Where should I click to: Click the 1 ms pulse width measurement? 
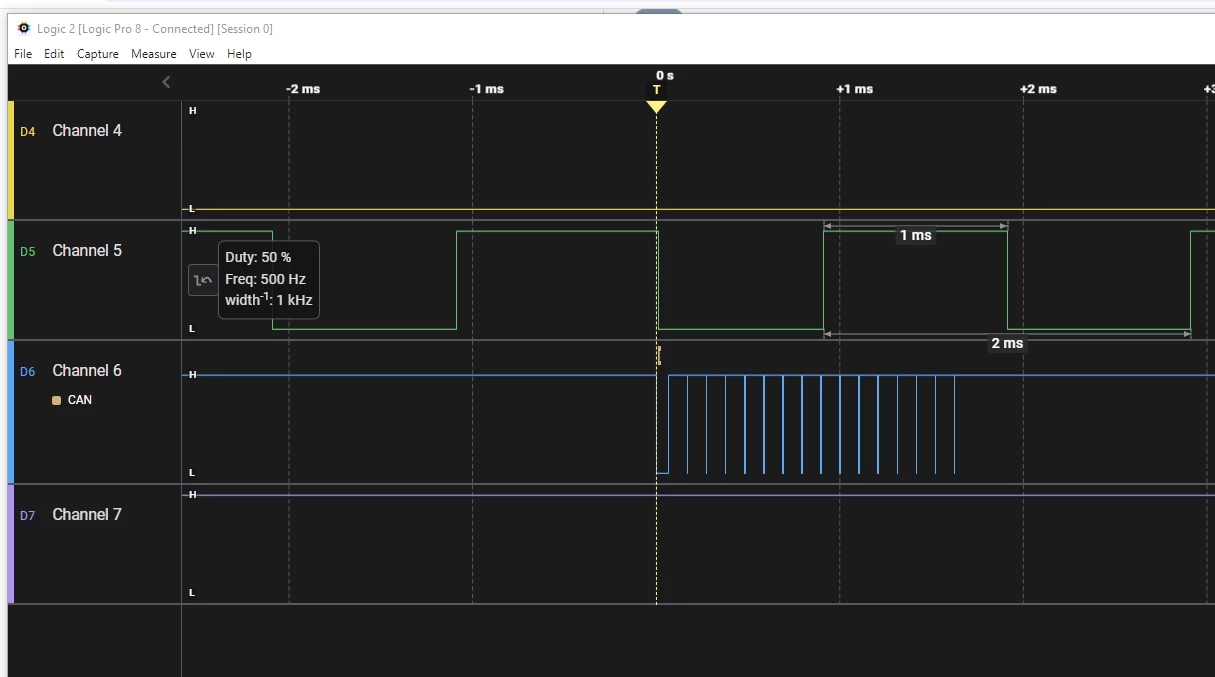click(x=915, y=236)
